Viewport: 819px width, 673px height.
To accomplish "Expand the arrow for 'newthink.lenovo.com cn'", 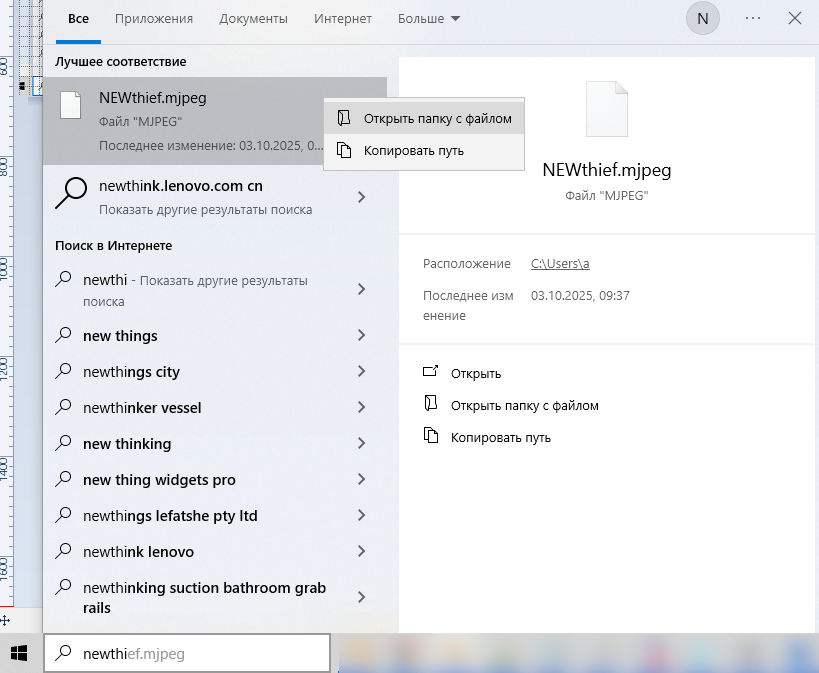I will (361, 198).
